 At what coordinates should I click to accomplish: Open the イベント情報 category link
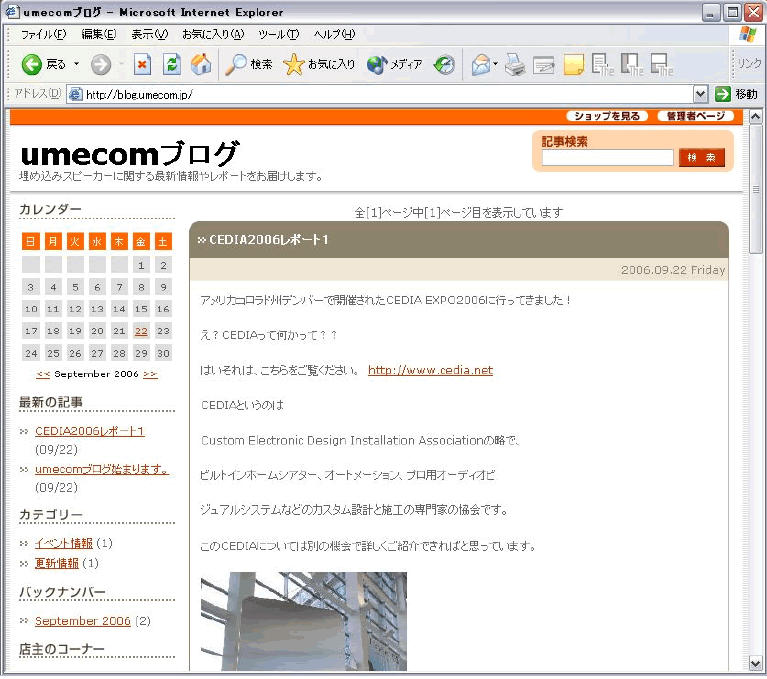64,543
